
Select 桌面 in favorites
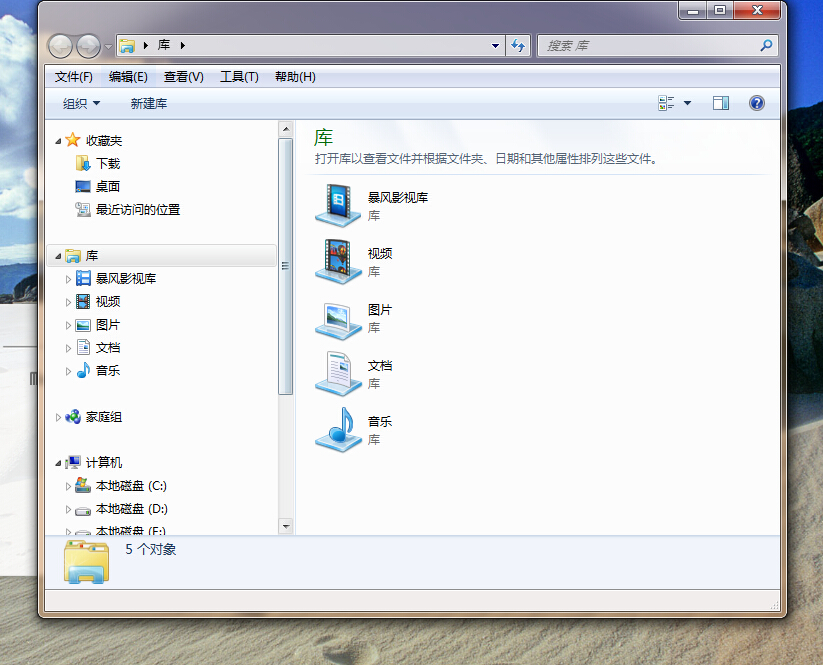(x=108, y=186)
